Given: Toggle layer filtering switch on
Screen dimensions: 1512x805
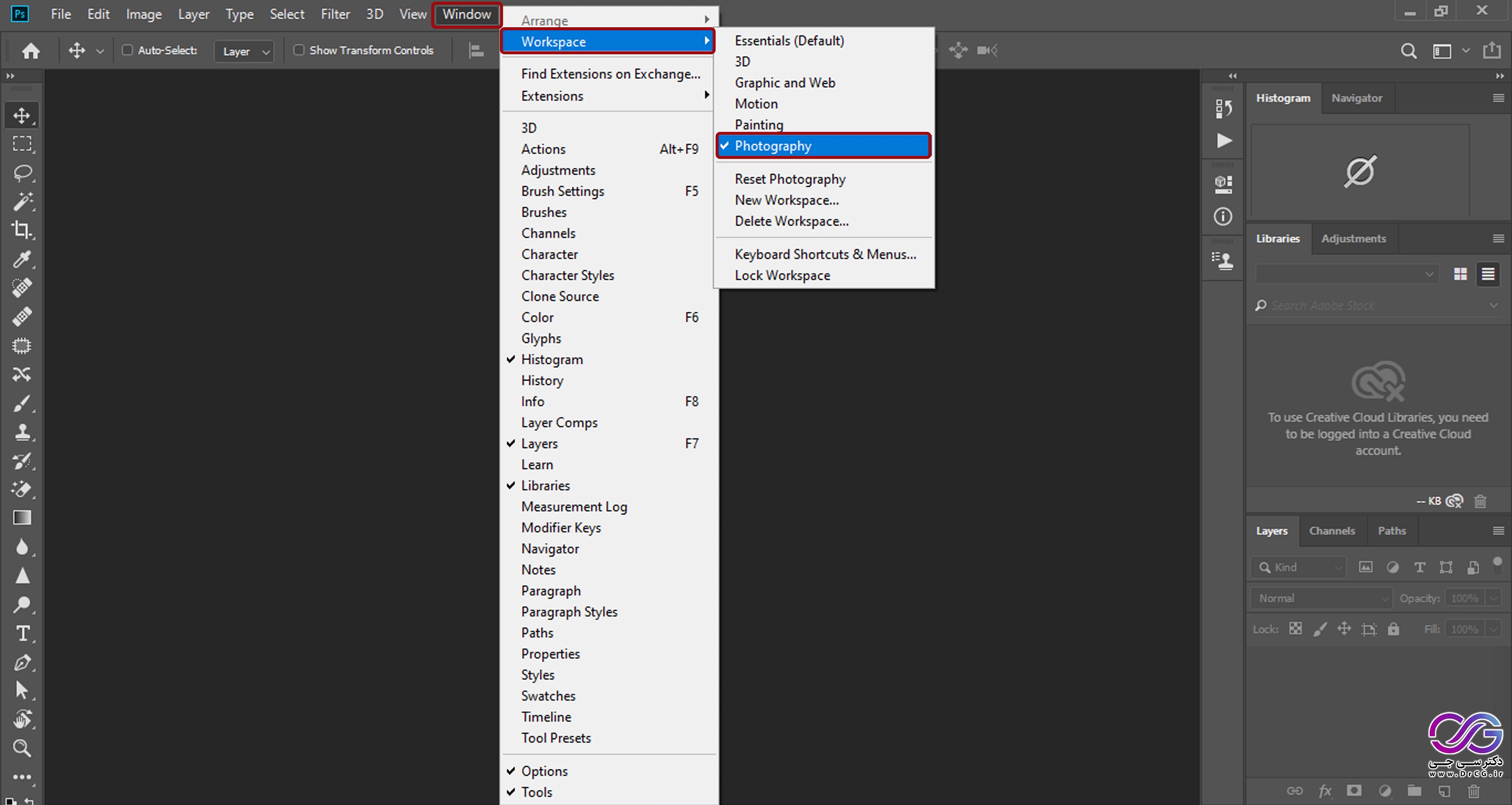Looking at the screenshot, I should [x=1497, y=566].
